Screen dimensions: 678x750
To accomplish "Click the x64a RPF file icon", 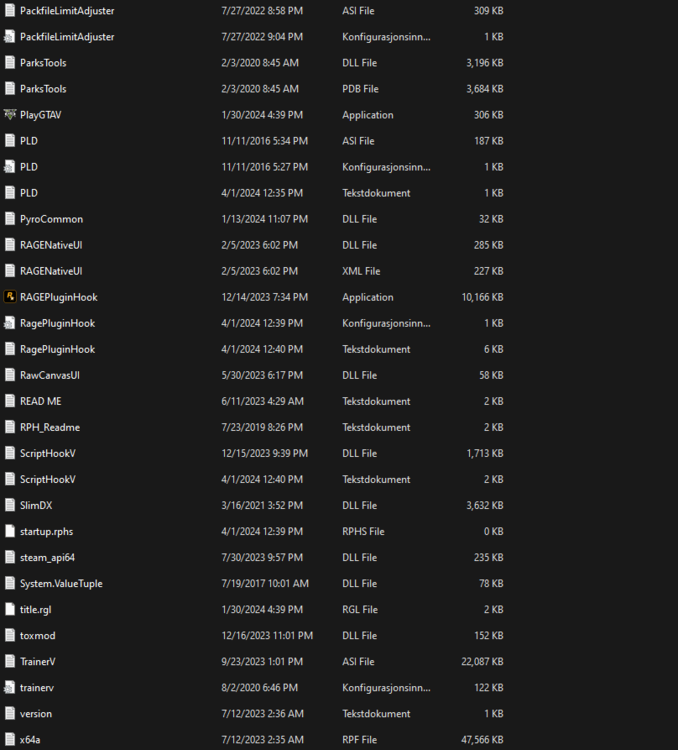I will (10, 739).
